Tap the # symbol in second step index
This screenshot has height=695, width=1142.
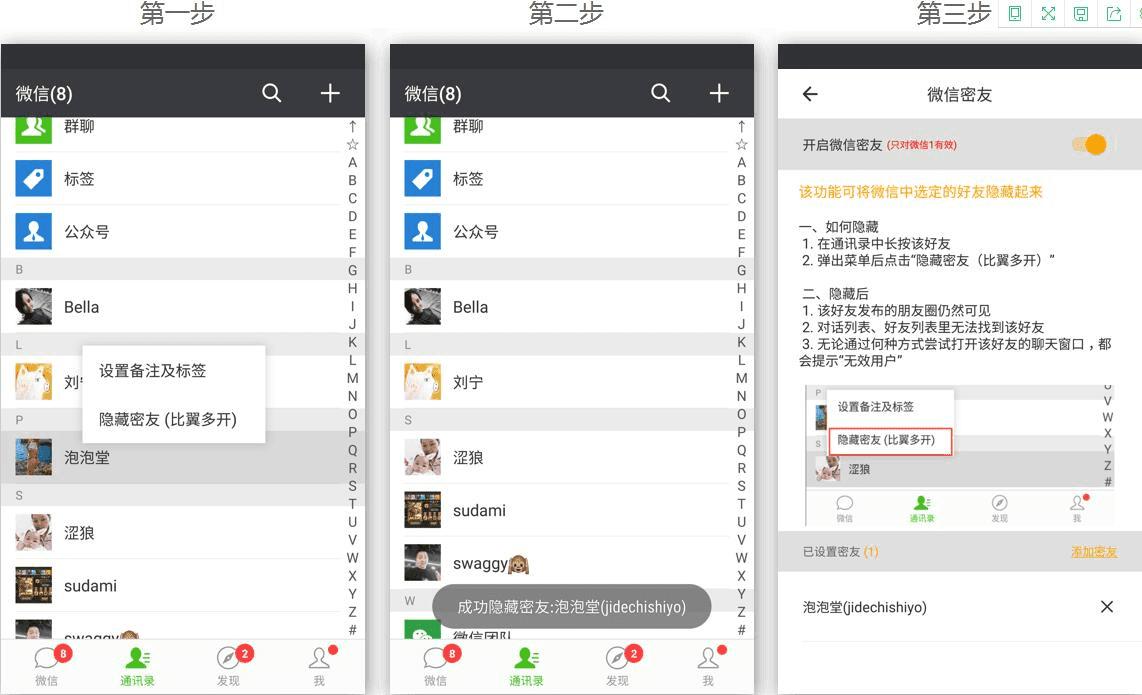pos(741,629)
